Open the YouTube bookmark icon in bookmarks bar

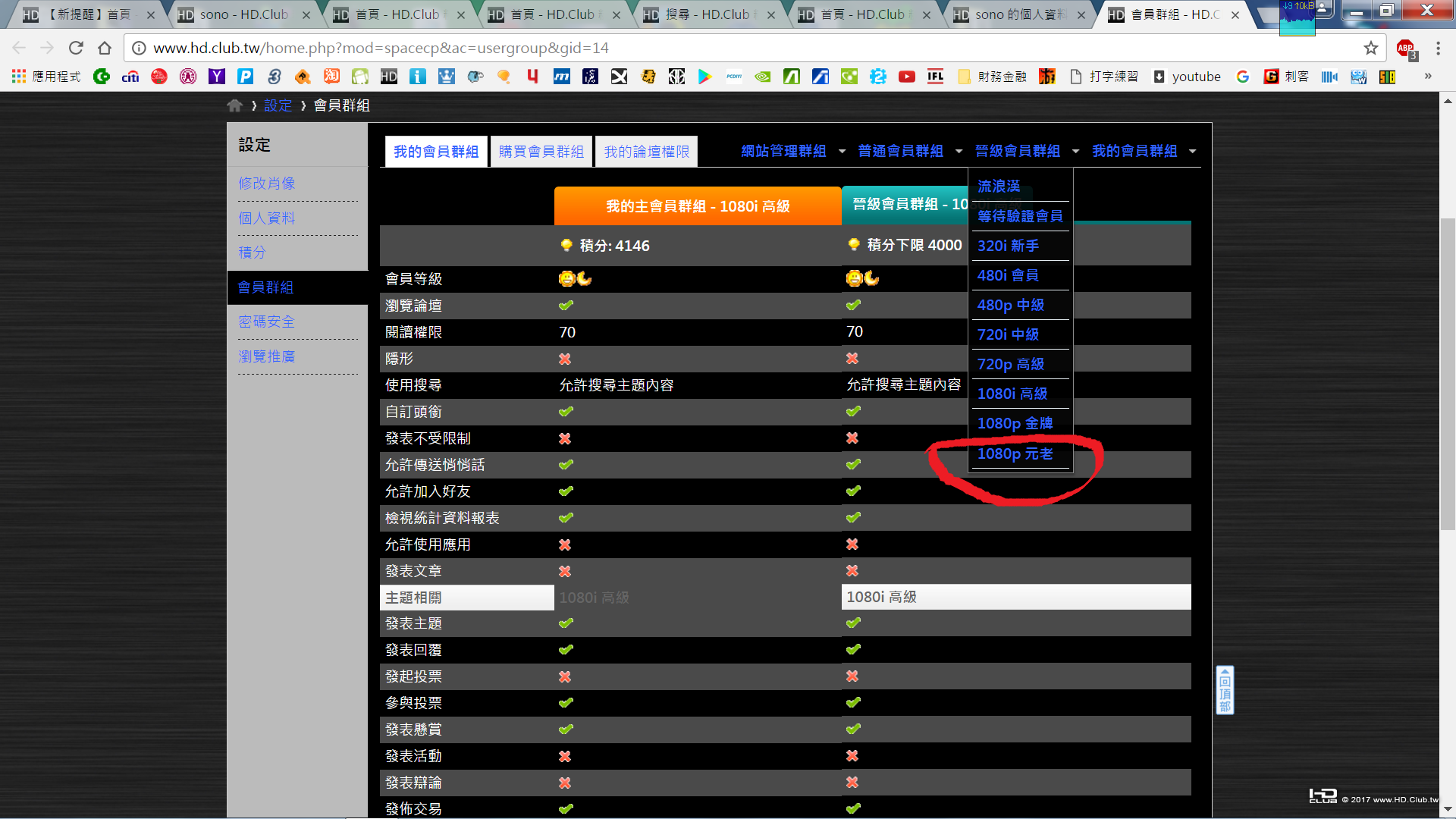click(x=906, y=77)
